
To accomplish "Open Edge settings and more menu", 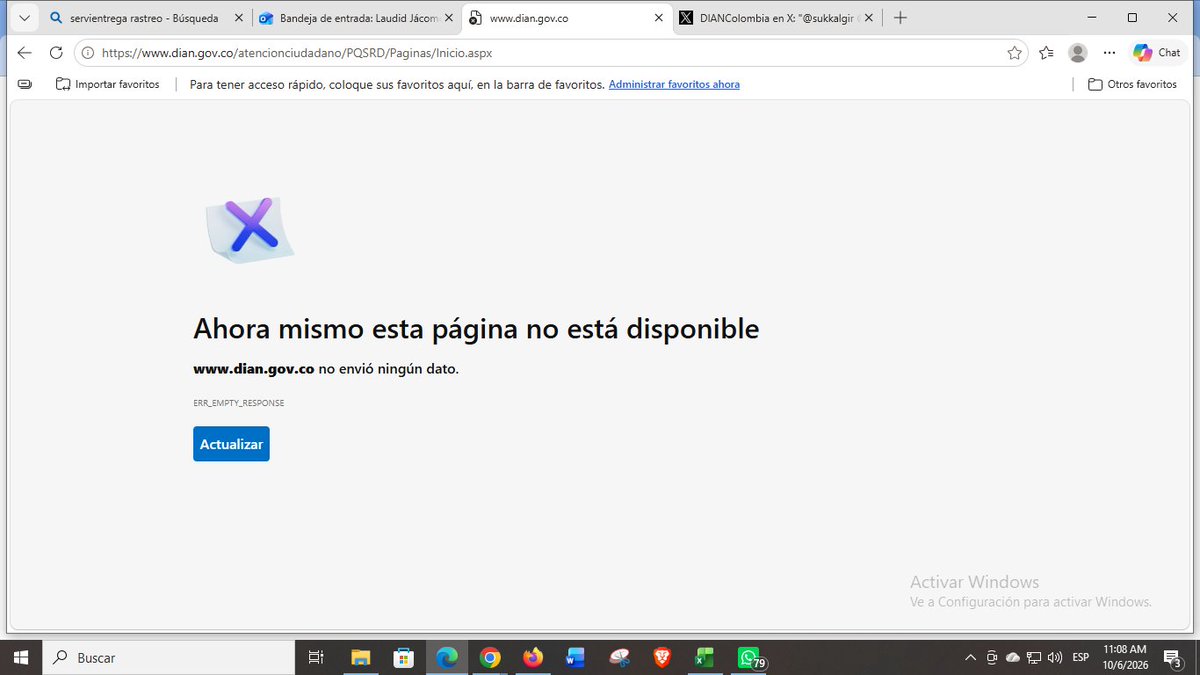I will [x=1108, y=53].
